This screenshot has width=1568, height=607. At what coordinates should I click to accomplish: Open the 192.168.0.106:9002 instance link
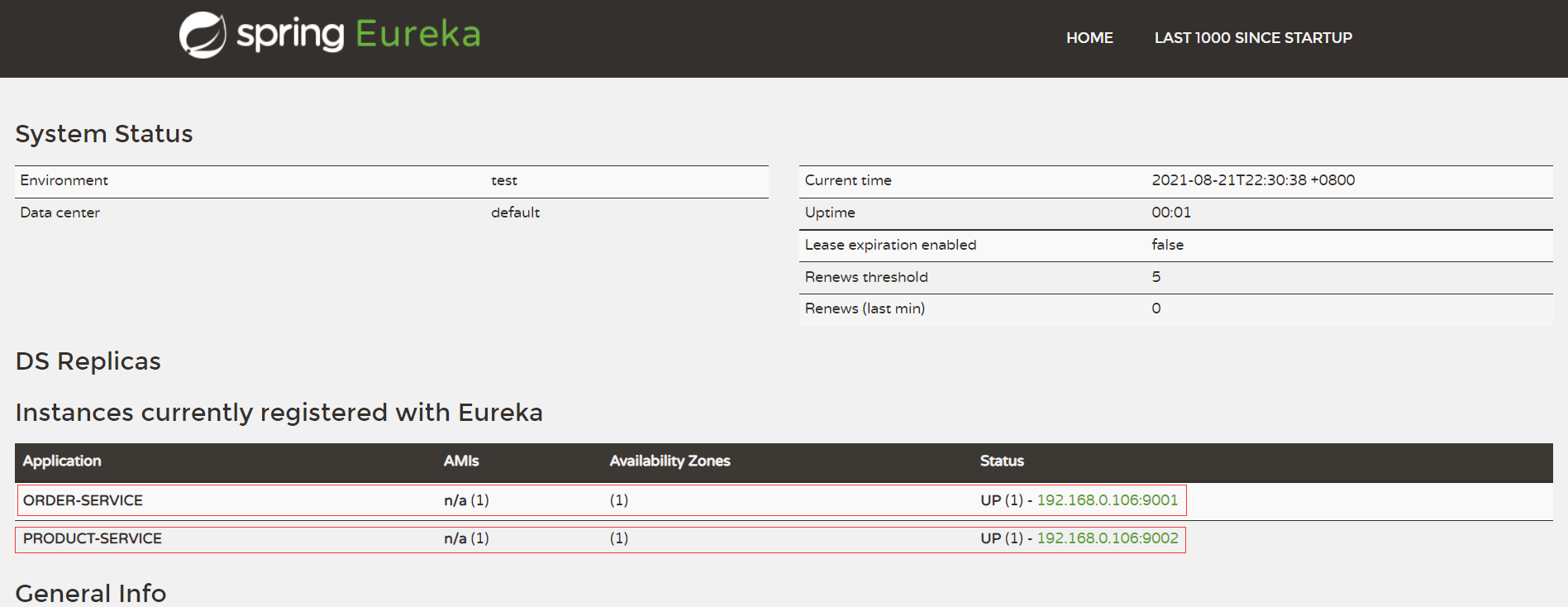1108,538
